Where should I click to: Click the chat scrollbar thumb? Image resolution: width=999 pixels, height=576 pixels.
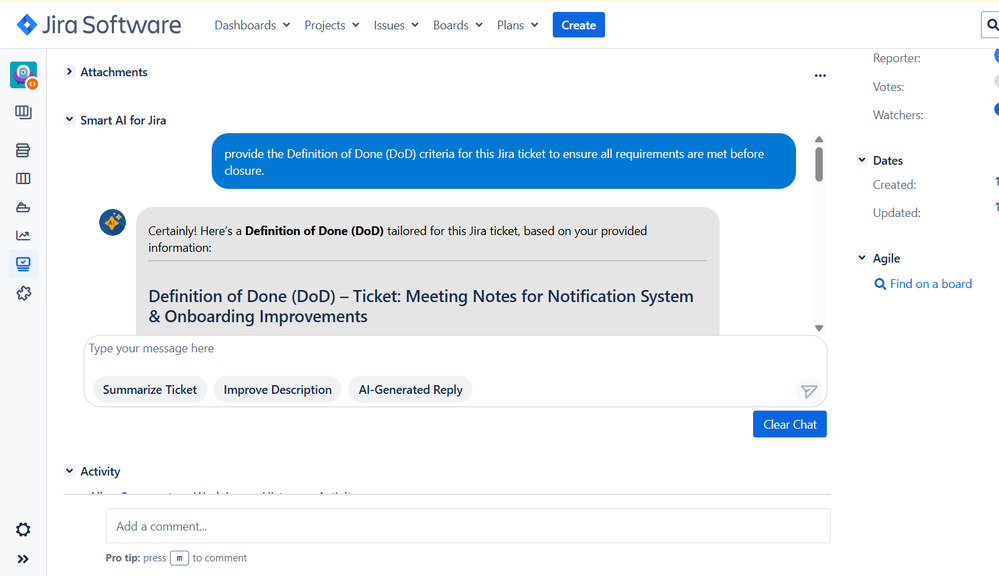pos(819,164)
